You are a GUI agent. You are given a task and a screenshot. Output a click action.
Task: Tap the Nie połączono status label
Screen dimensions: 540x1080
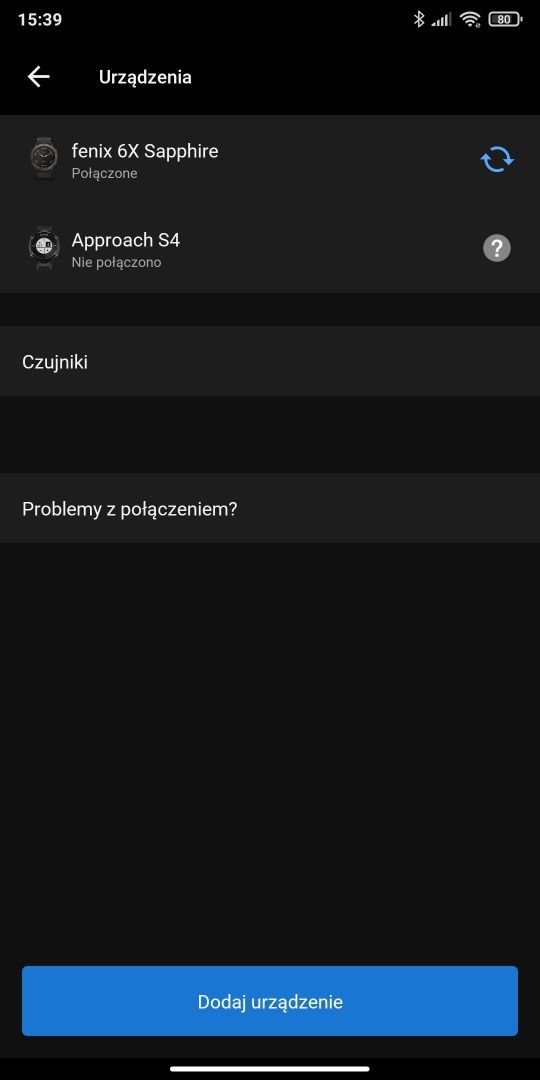pyautogui.click(x=116, y=262)
